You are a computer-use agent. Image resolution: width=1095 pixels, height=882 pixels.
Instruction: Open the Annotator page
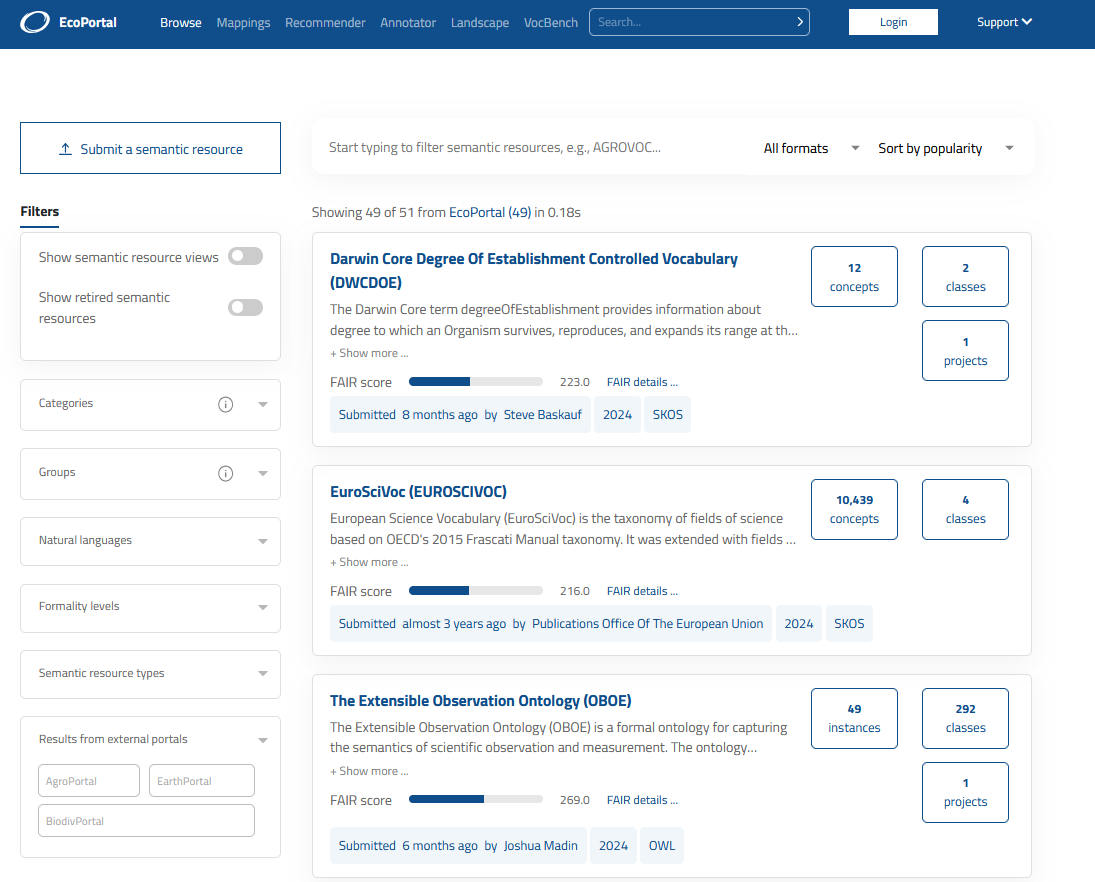(x=408, y=21)
